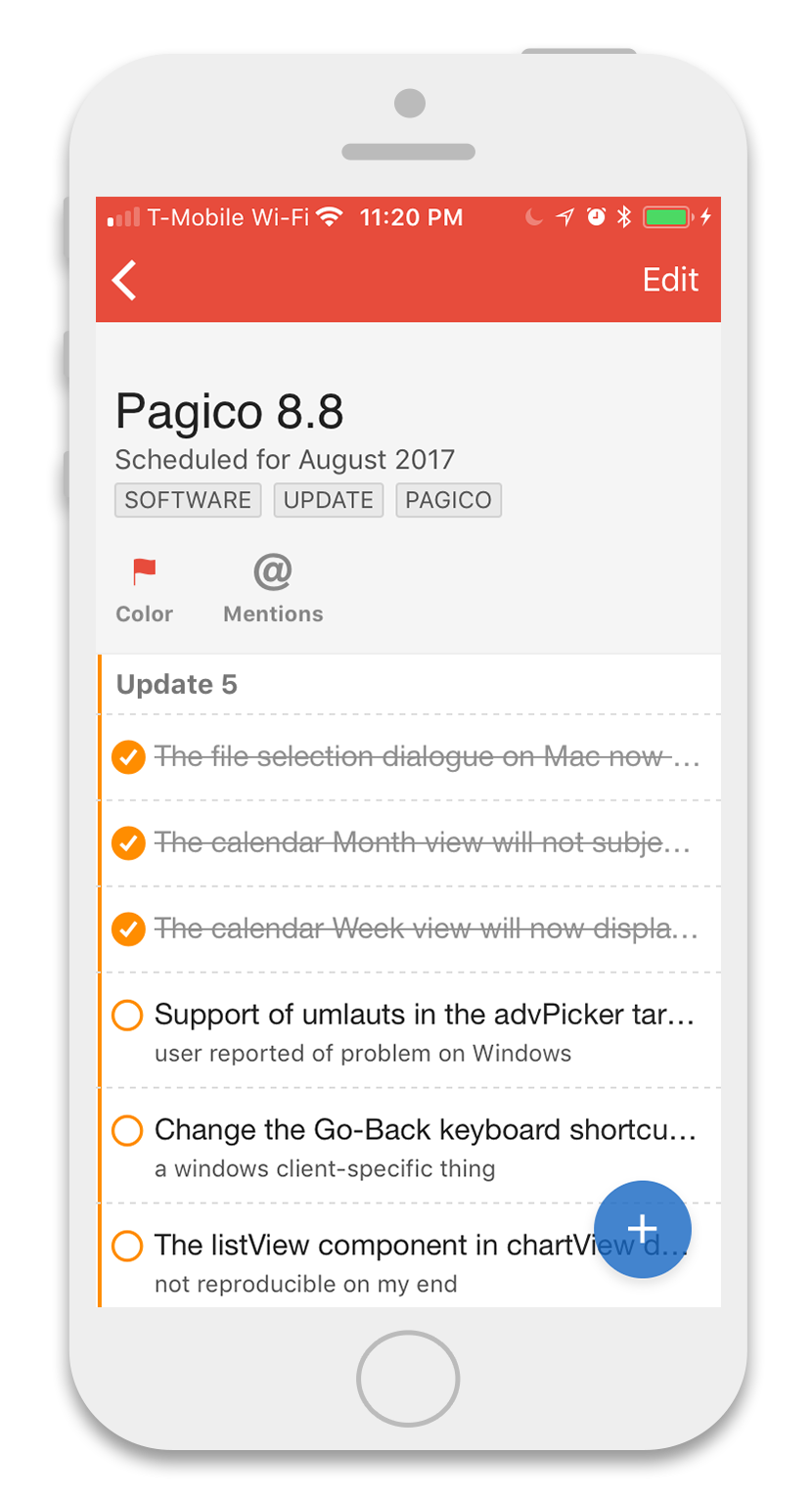The height and width of the screenshot is (1500, 812).
Task: Select the PAGICO tag
Action: [x=449, y=500]
